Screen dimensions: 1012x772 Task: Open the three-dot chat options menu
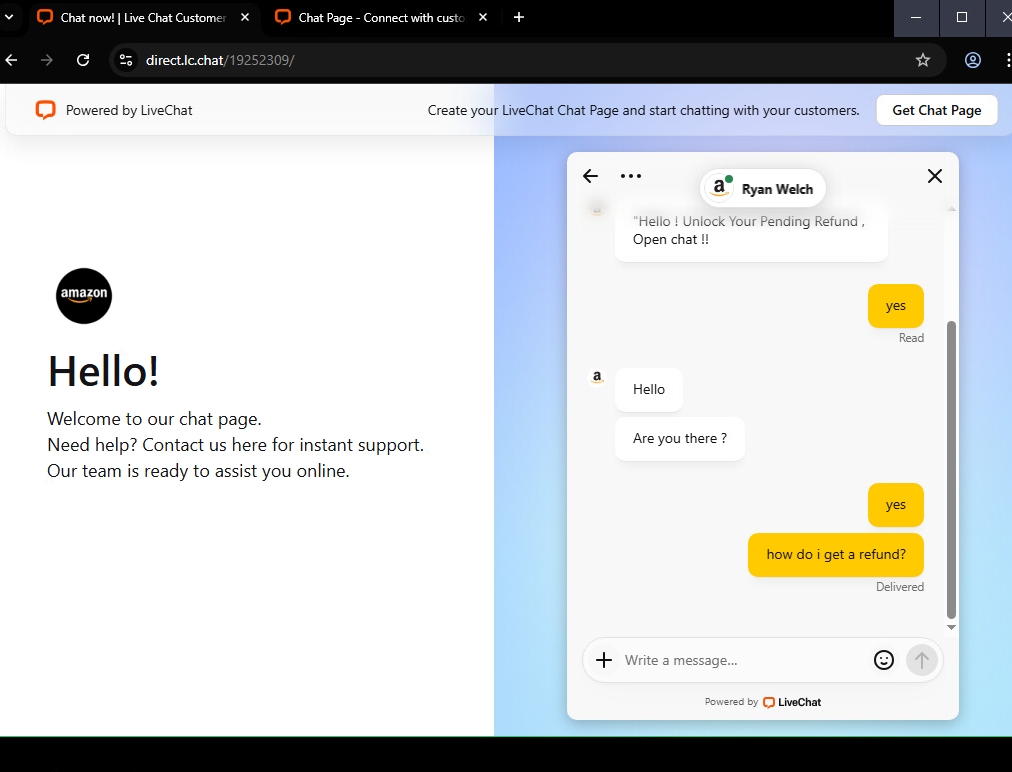pyautogui.click(x=630, y=176)
